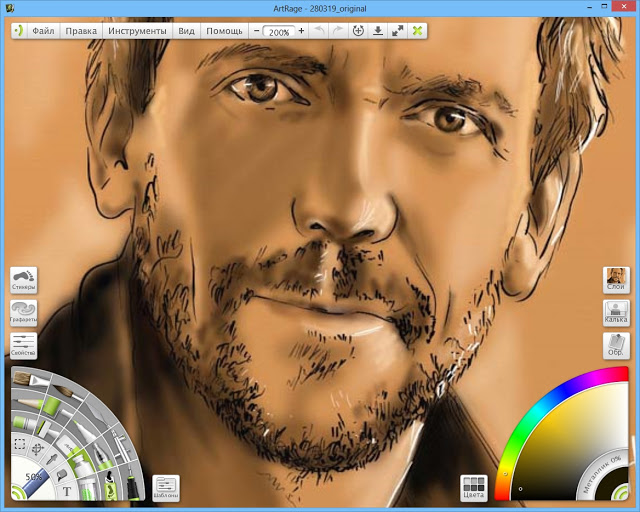This screenshot has width=640, height=512.
Task: Select the black technical pen tool
Action: (x=132, y=486)
